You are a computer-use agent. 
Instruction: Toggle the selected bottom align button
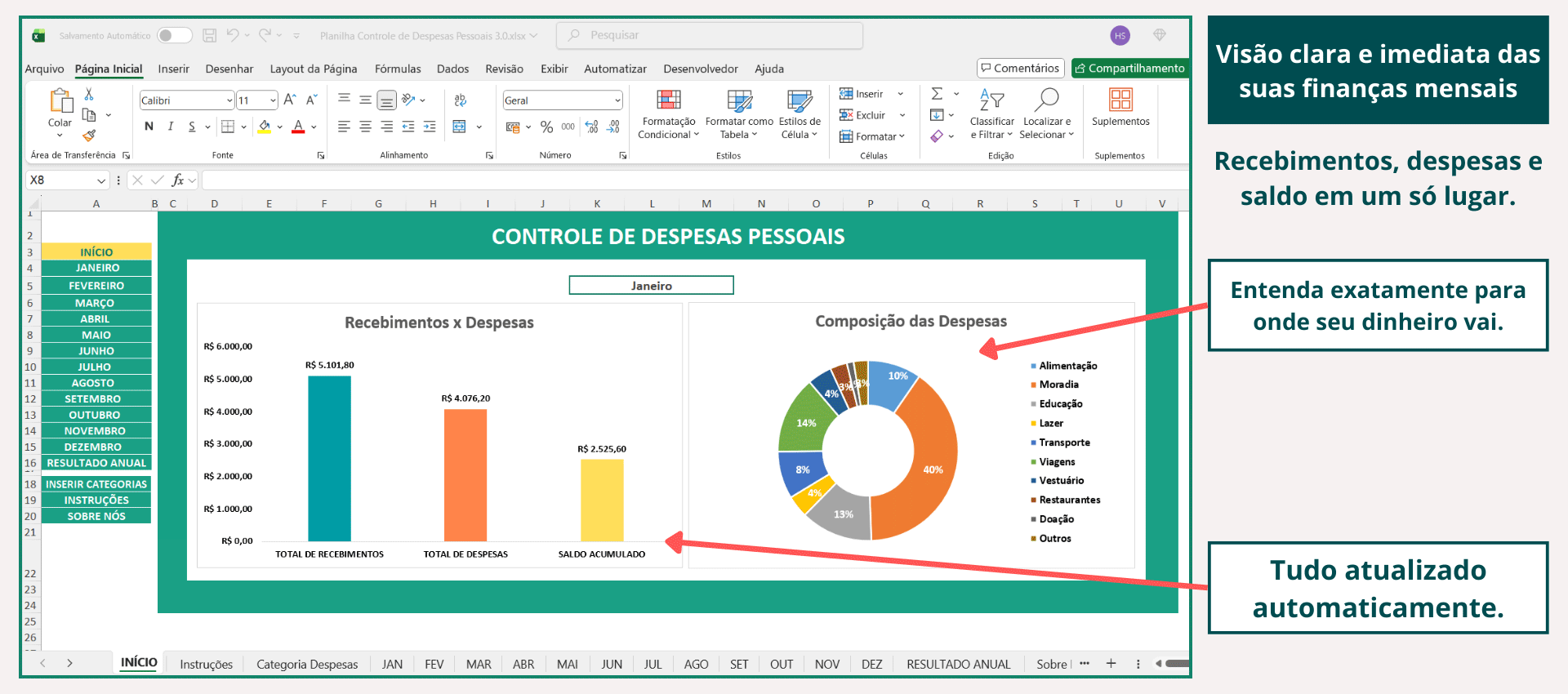coord(386,100)
